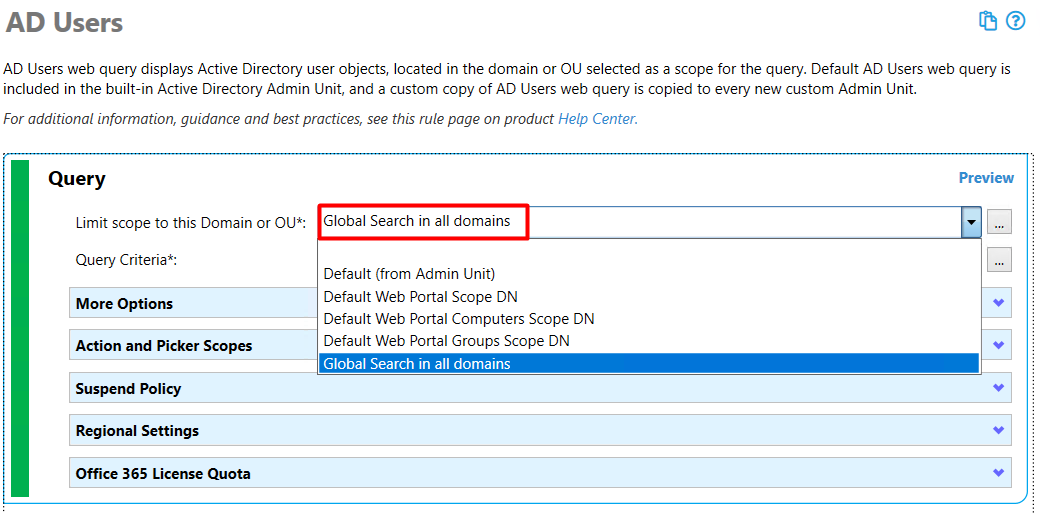This screenshot has height=513, width=1041.
Task: Click the Action and Picker Scopes chevron
Action: coord(998,346)
